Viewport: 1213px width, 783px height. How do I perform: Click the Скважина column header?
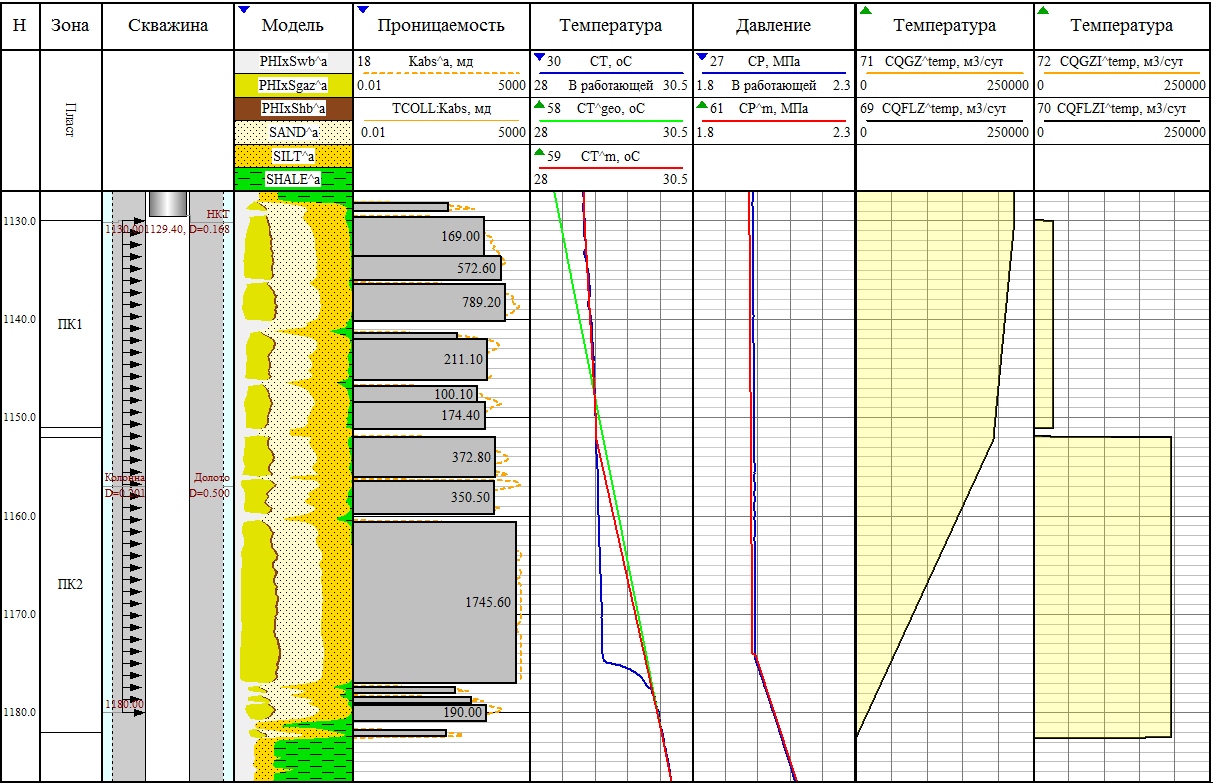click(x=168, y=25)
